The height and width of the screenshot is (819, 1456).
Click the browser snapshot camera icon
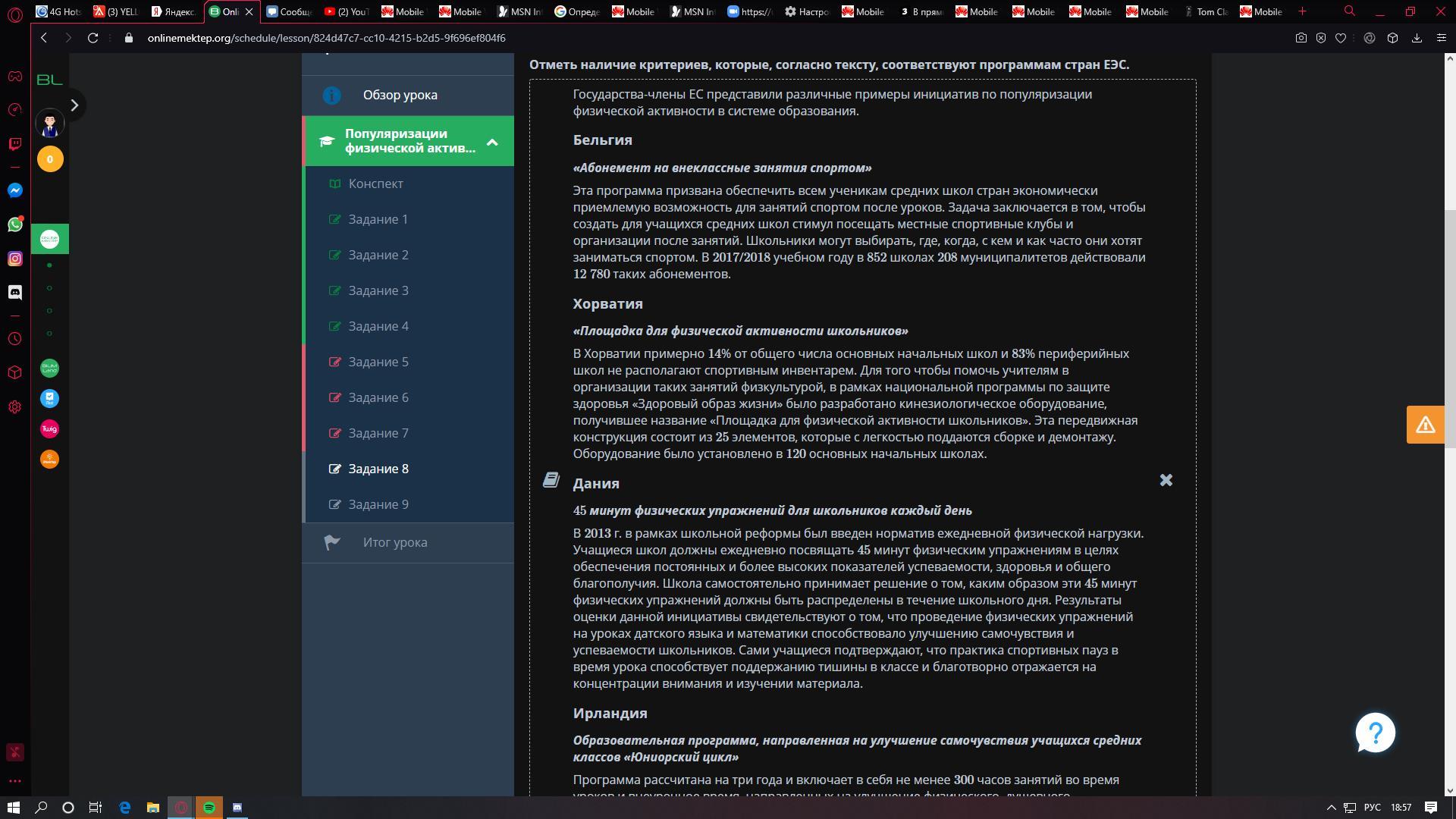coord(1301,38)
